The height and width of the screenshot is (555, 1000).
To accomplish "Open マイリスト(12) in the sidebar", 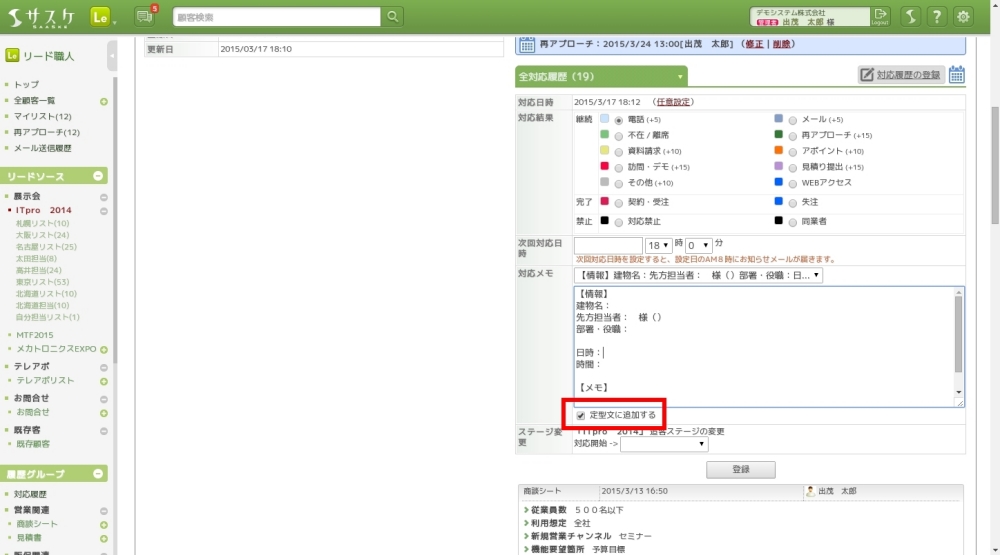I will click(42, 116).
